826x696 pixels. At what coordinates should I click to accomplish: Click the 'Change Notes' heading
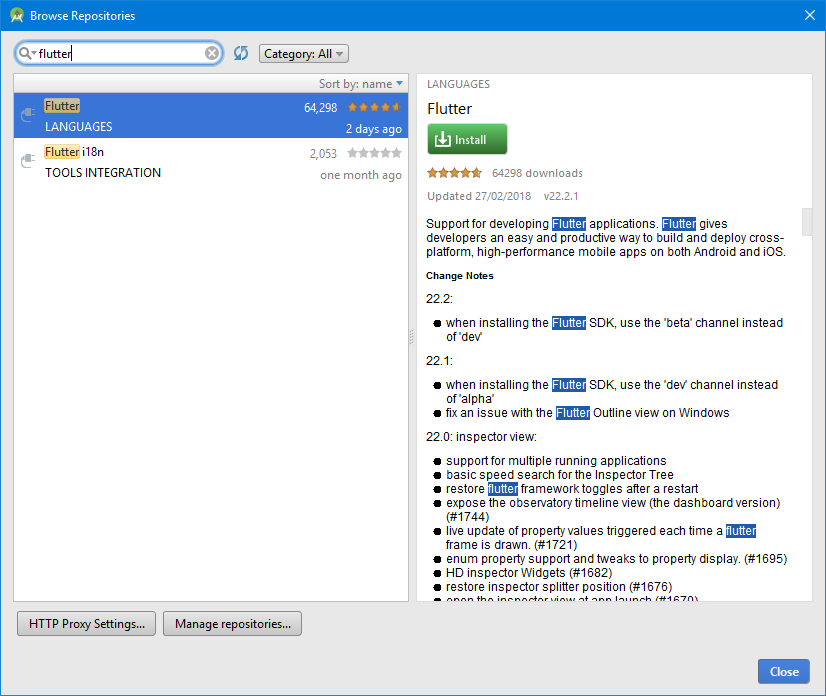tap(460, 276)
